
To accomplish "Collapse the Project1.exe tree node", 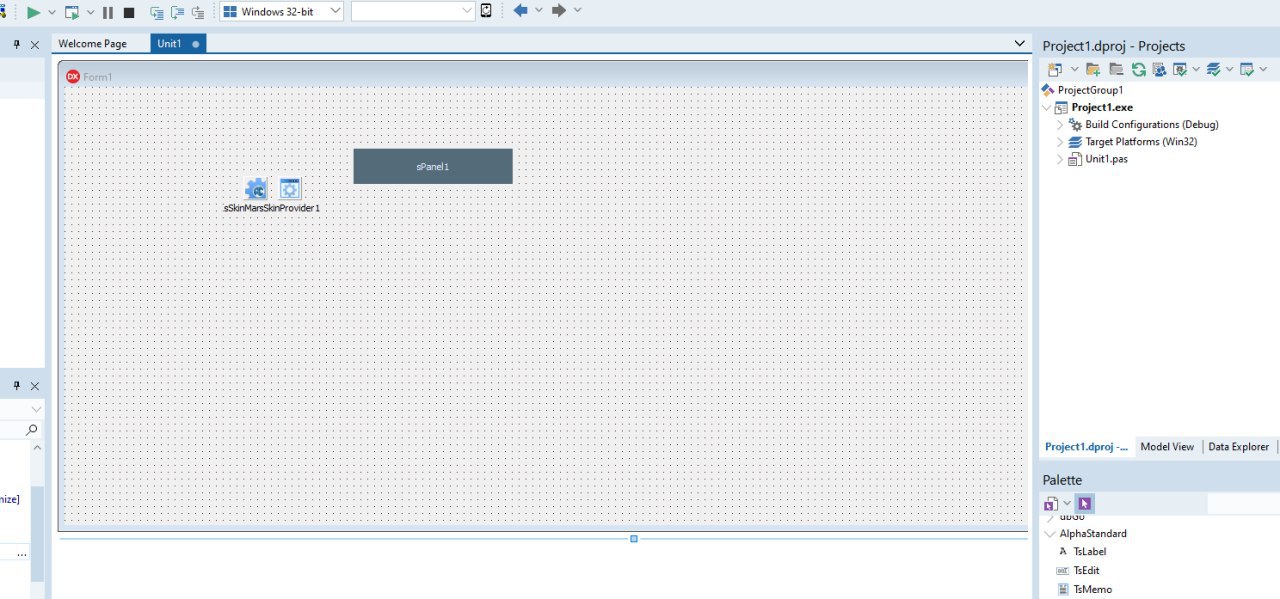I will pyautogui.click(x=1047, y=107).
